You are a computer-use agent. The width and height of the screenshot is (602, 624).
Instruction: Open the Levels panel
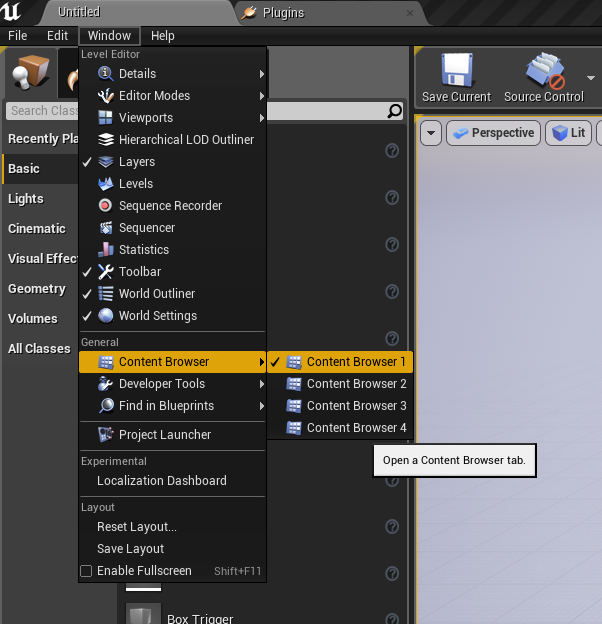(x=172, y=183)
